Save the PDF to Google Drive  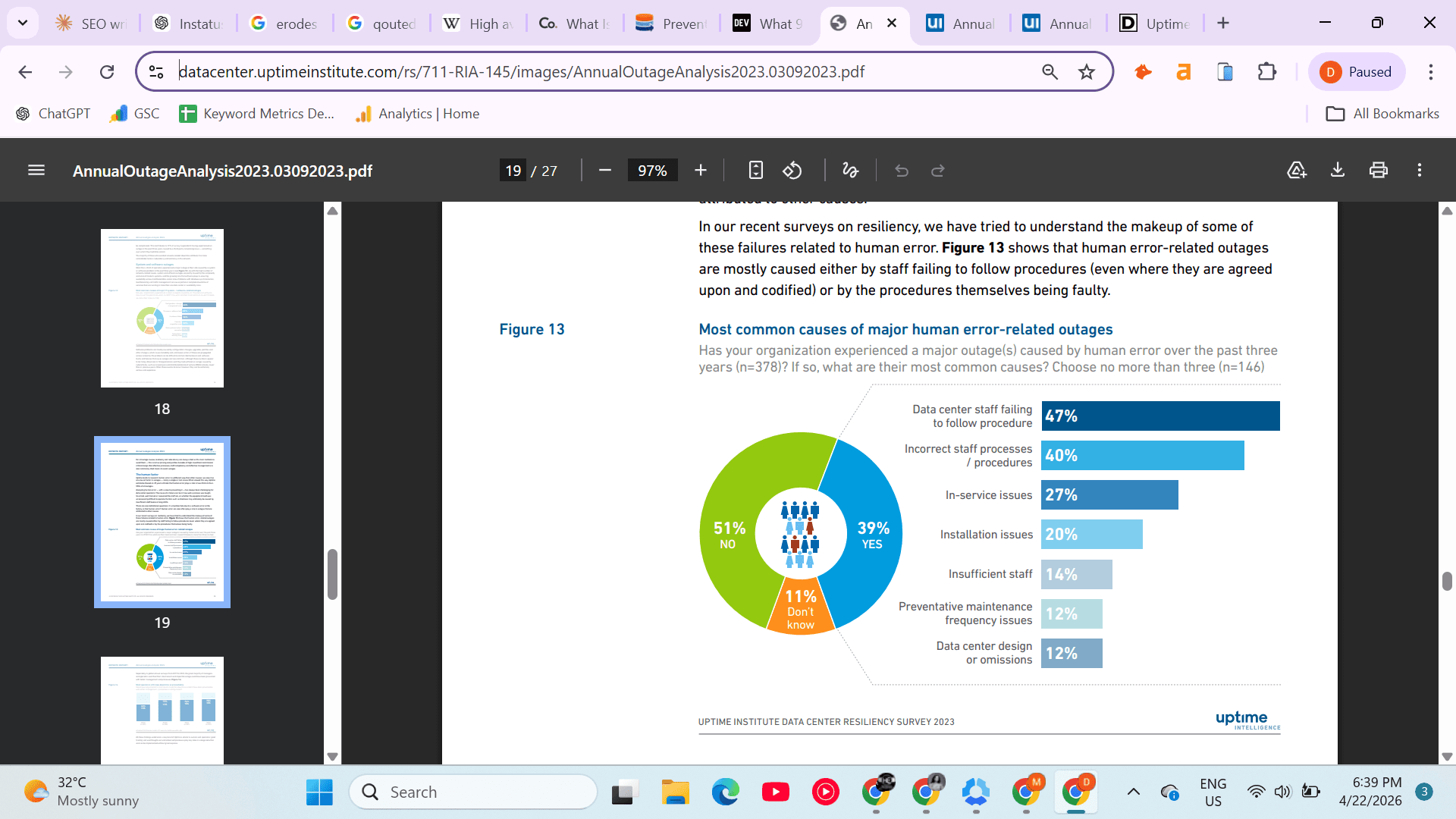(1297, 171)
